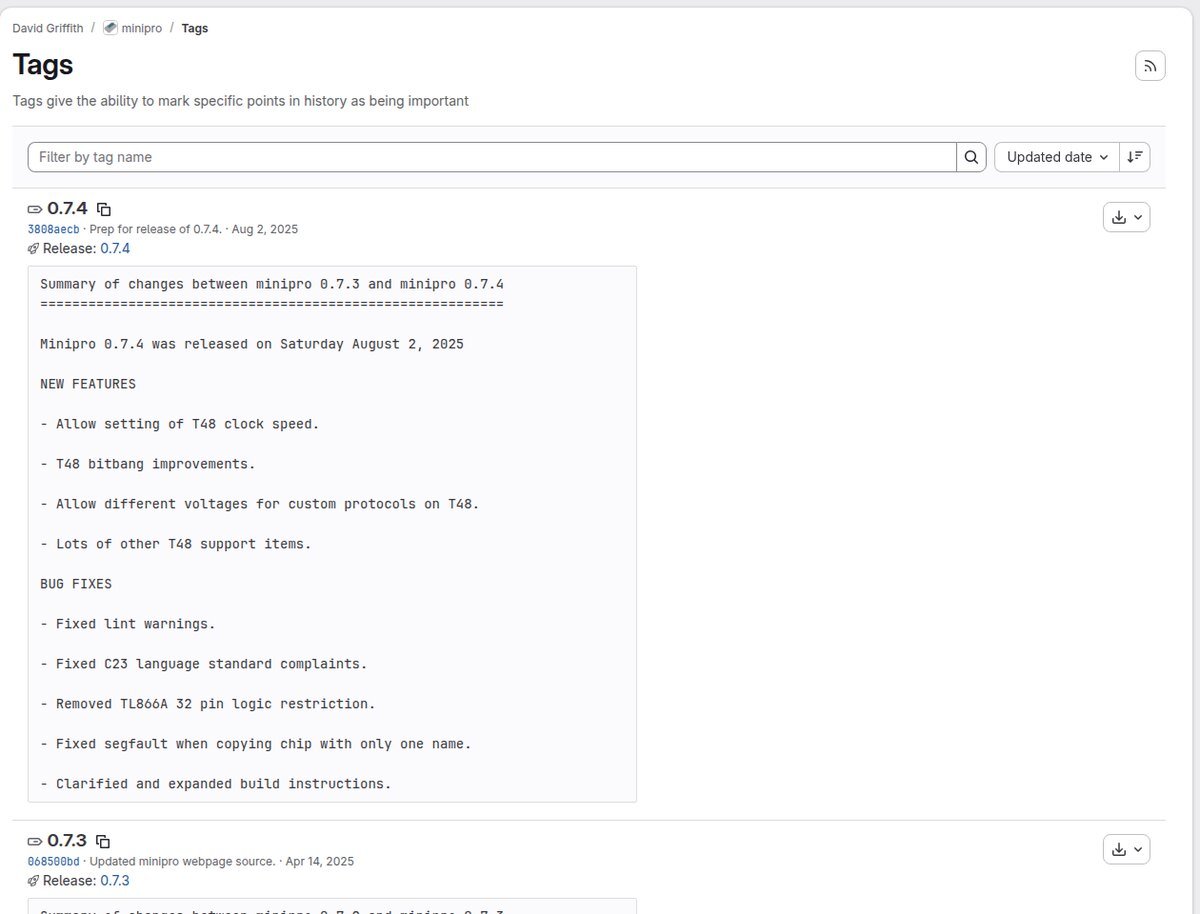Click 'Lots of other T48 support items.' line
Image resolution: width=1200 pixels, height=914 pixels.
(x=176, y=544)
